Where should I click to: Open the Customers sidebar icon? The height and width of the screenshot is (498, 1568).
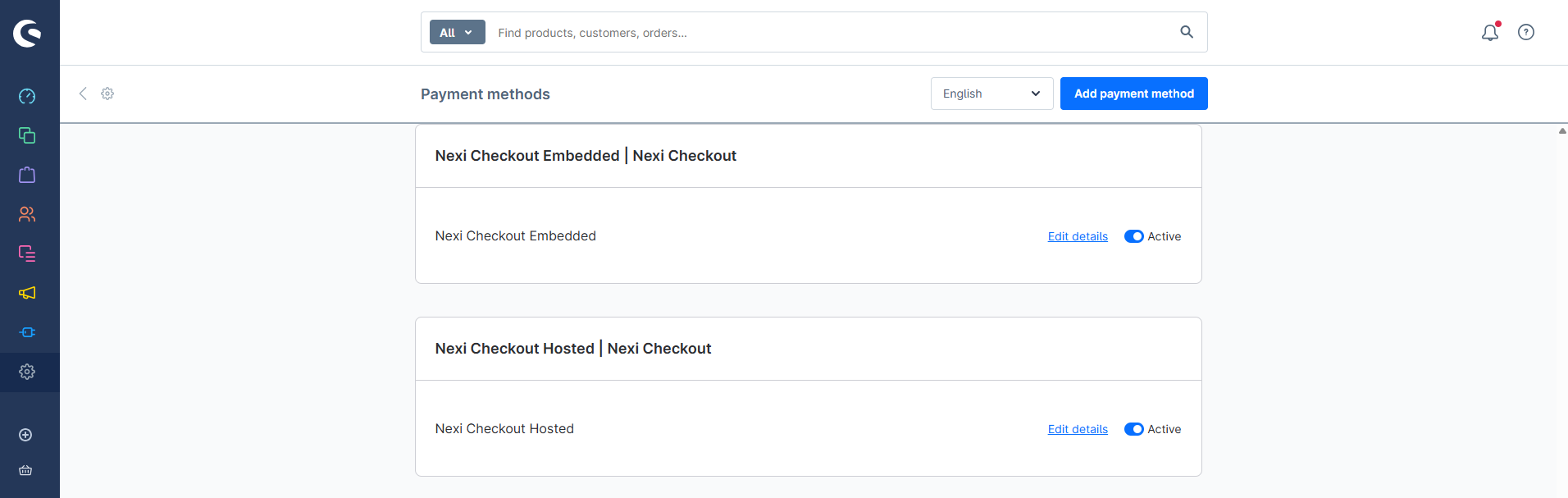(x=27, y=214)
